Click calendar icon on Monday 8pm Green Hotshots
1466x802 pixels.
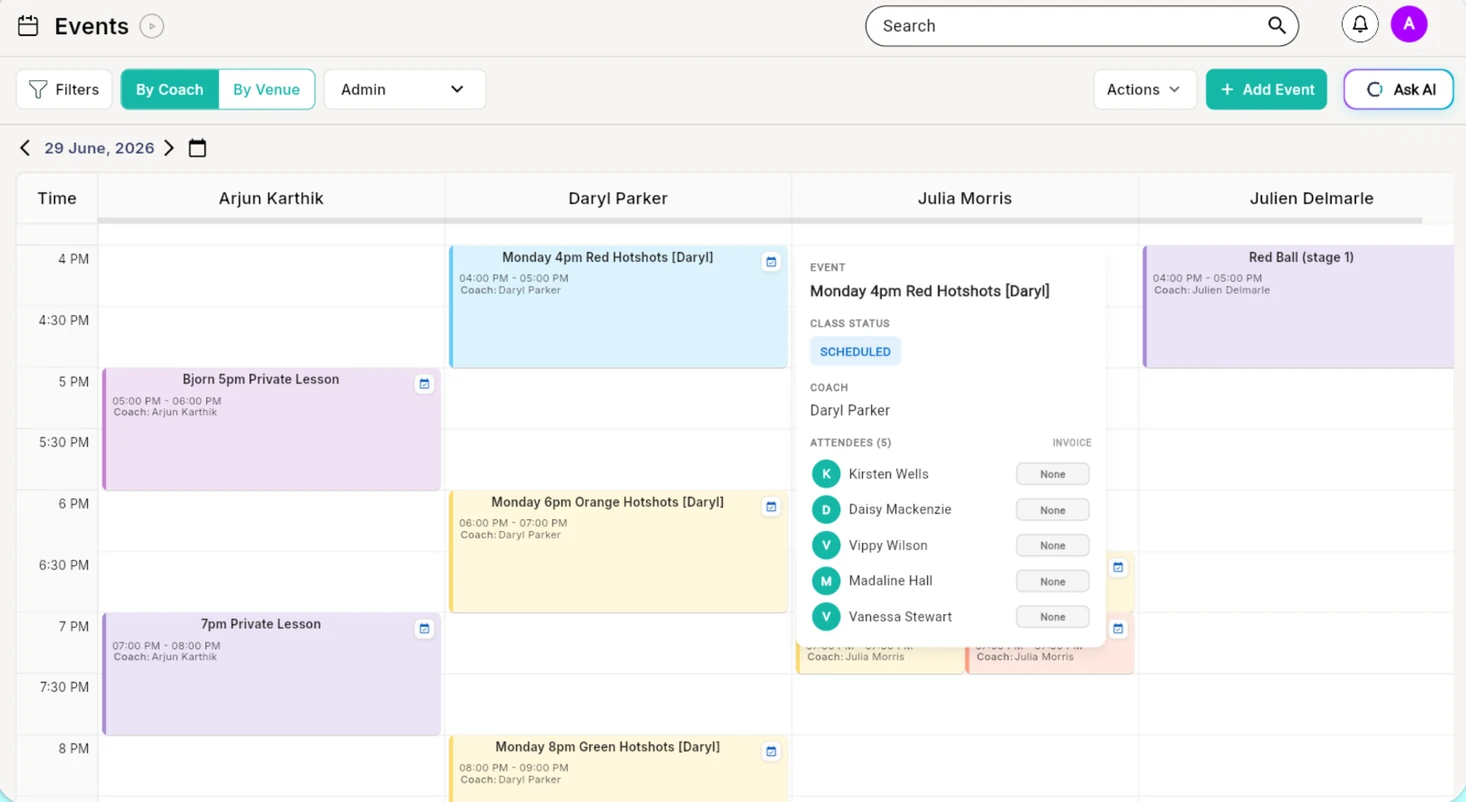point(771,751)
